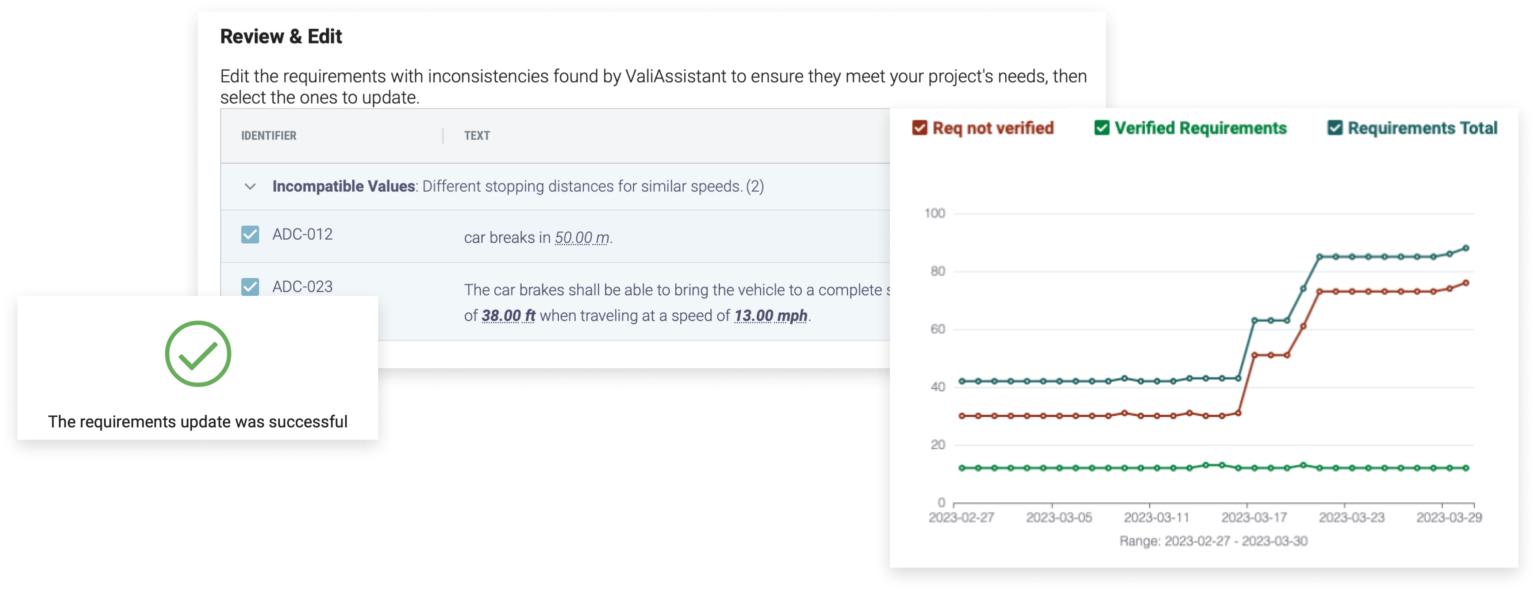Click the IDENTIFIER column header
The width and height of the screenshot is (1536, 591).
[270, 135]
